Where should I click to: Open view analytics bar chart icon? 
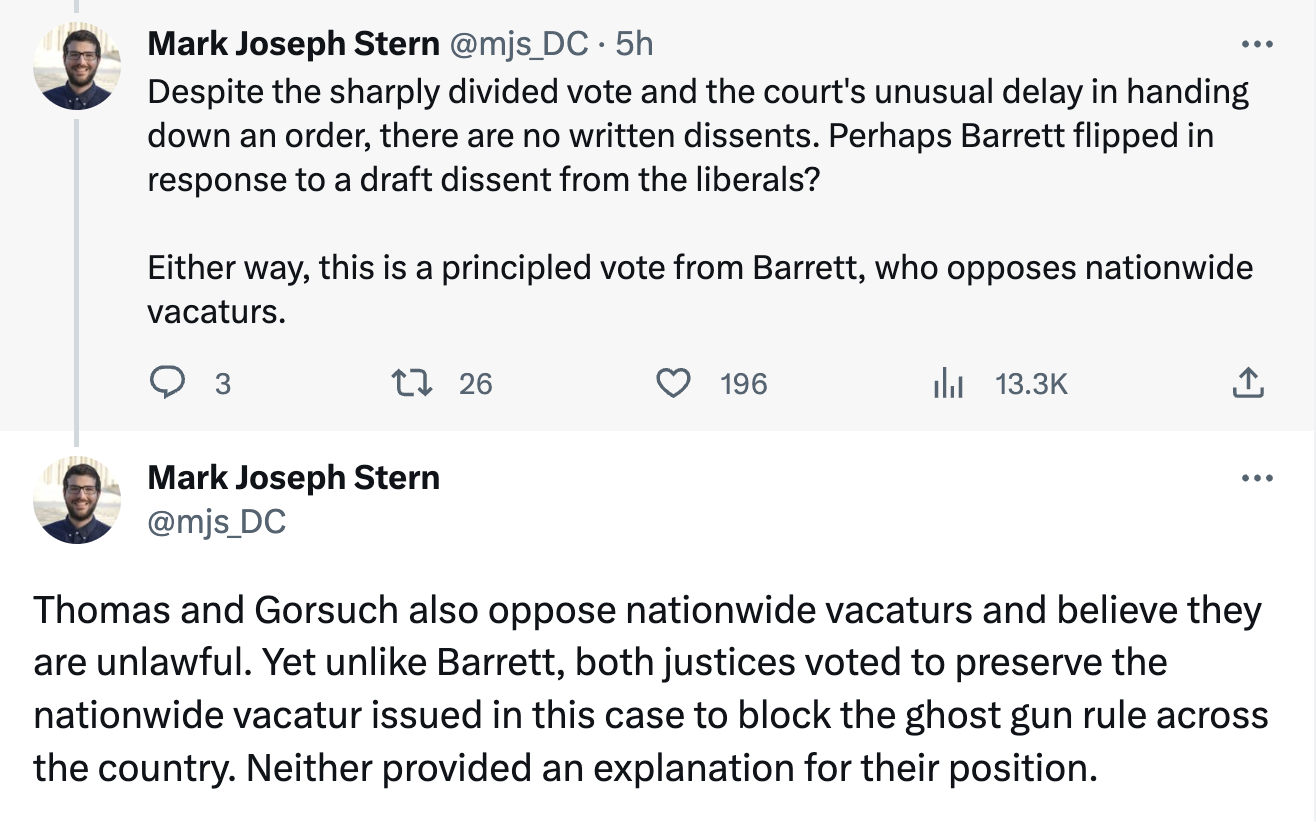tap(946, 382)
